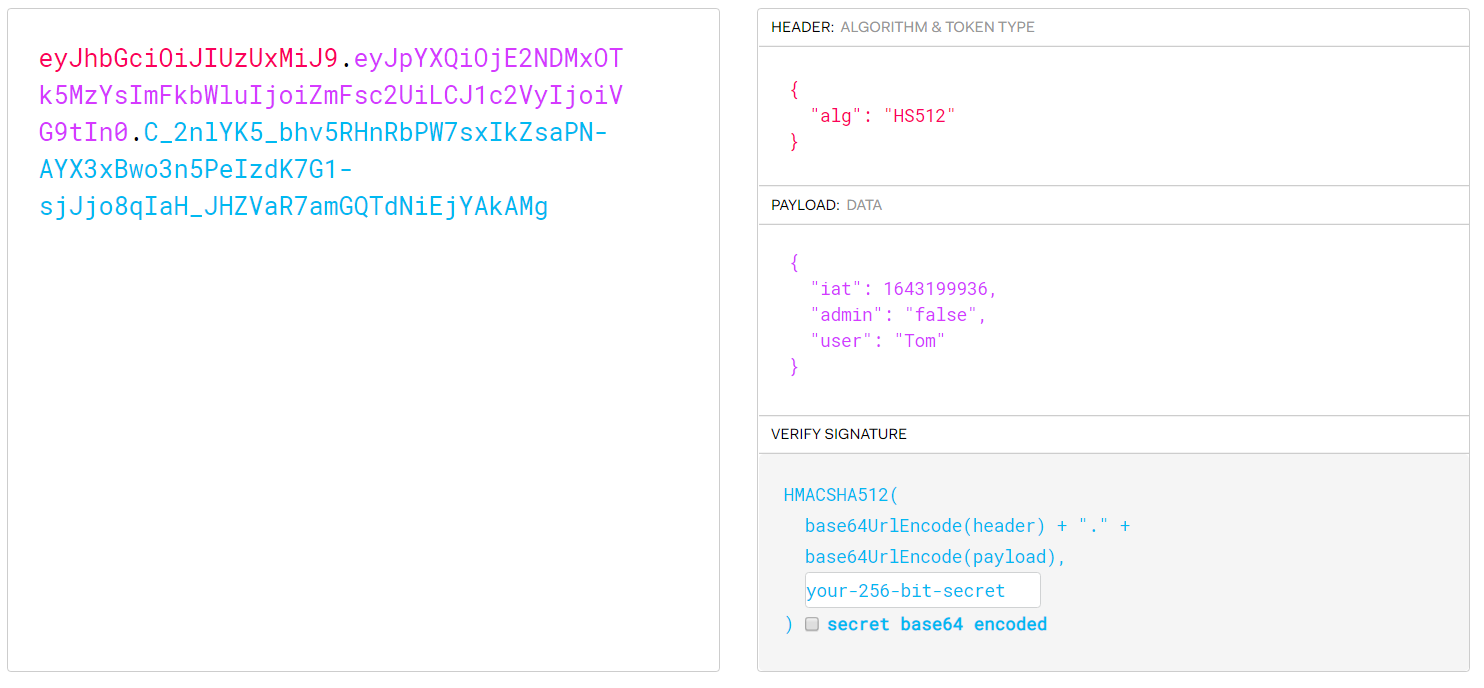Click the "Tom" user value in the payload
Screen dimensions: 1484x688
point(919,341)
